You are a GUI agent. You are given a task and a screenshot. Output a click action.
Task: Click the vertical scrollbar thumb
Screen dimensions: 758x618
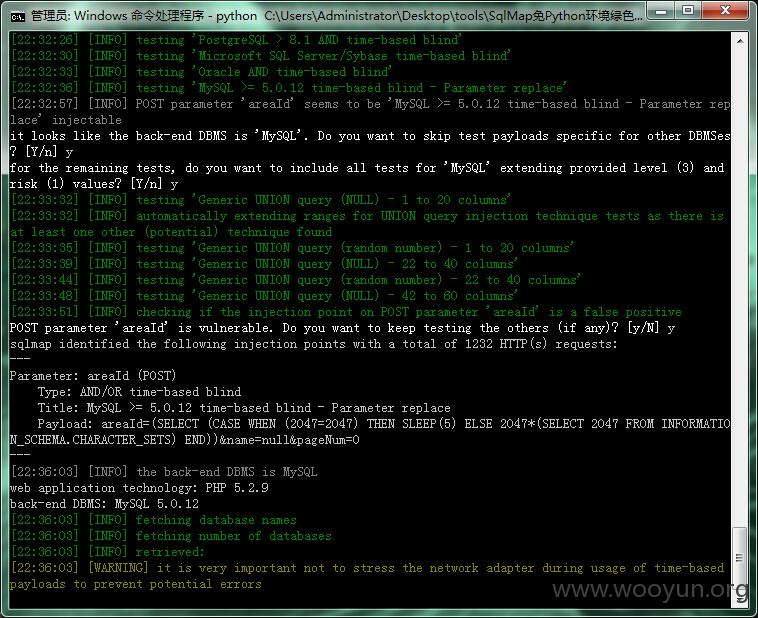coord(740,559)
